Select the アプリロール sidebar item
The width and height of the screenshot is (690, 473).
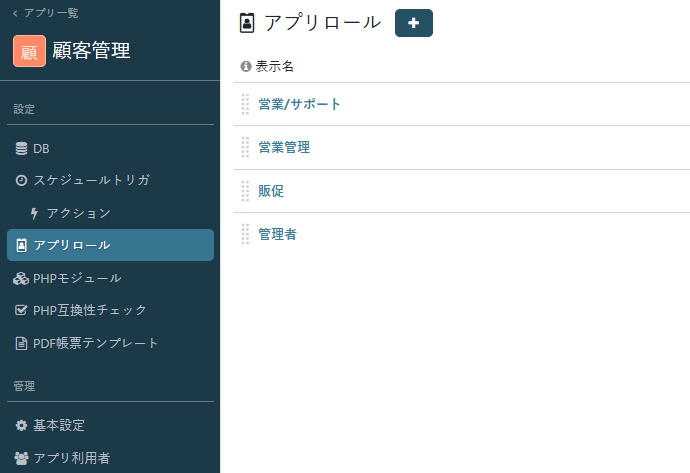pos(110,245)
